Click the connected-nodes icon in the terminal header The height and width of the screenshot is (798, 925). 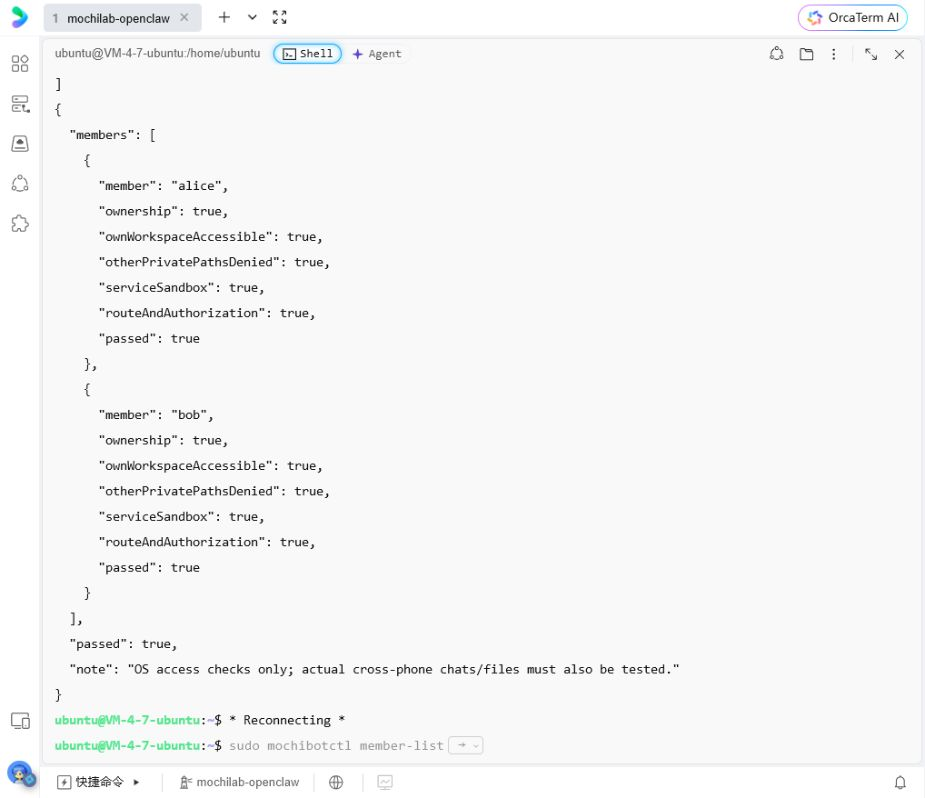[x=776, y=54]
